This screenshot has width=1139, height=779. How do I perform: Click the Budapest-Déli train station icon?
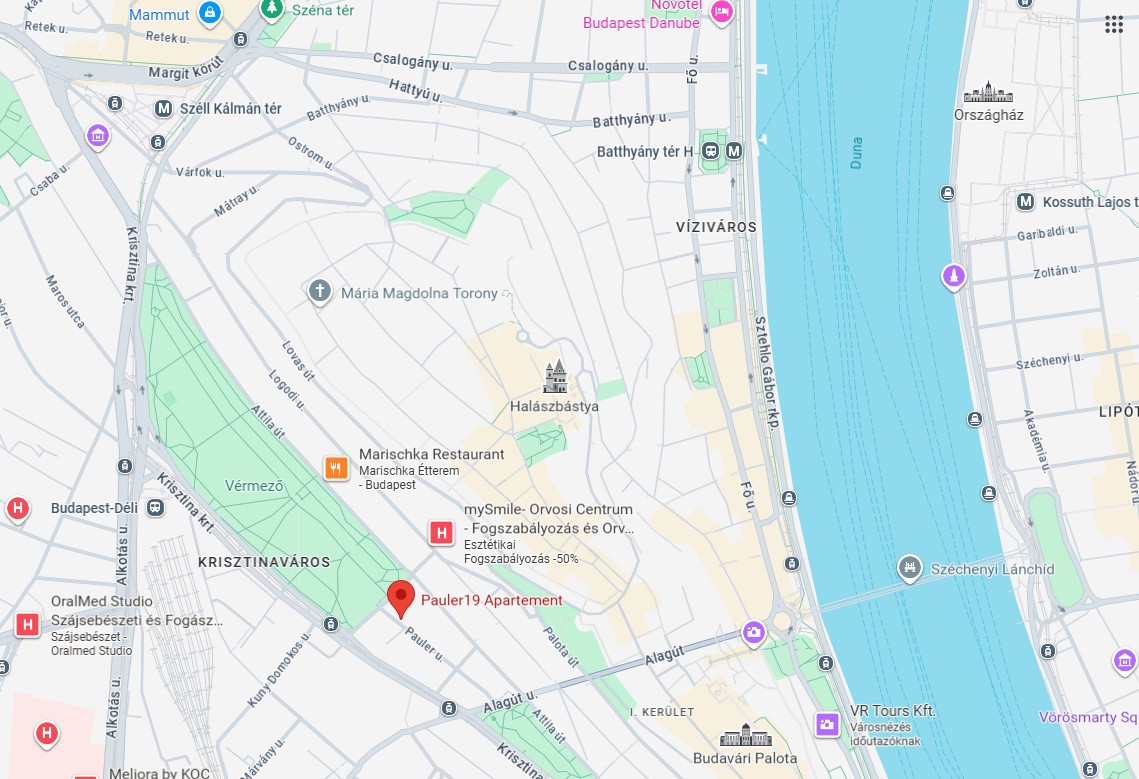coord(155,508)
